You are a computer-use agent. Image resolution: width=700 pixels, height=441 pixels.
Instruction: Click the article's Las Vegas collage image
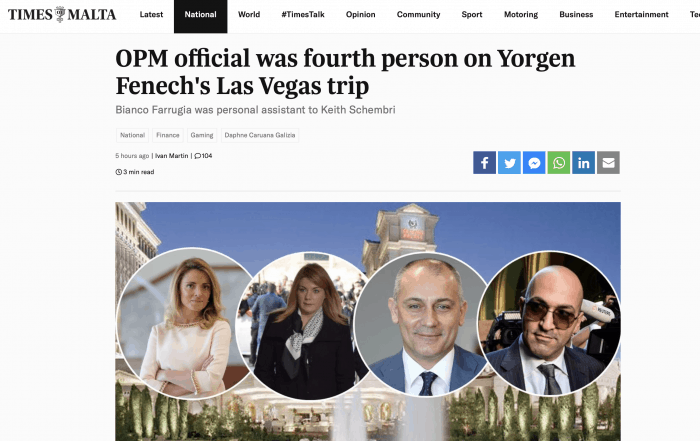(368, 321)
